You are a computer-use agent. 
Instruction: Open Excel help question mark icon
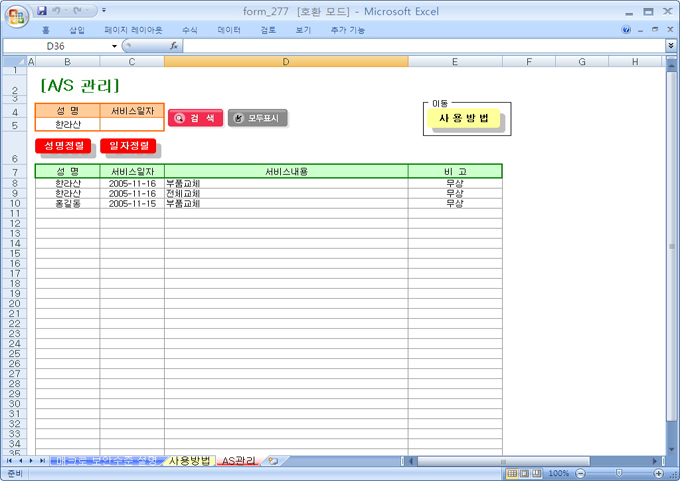(x=626, y=30)
